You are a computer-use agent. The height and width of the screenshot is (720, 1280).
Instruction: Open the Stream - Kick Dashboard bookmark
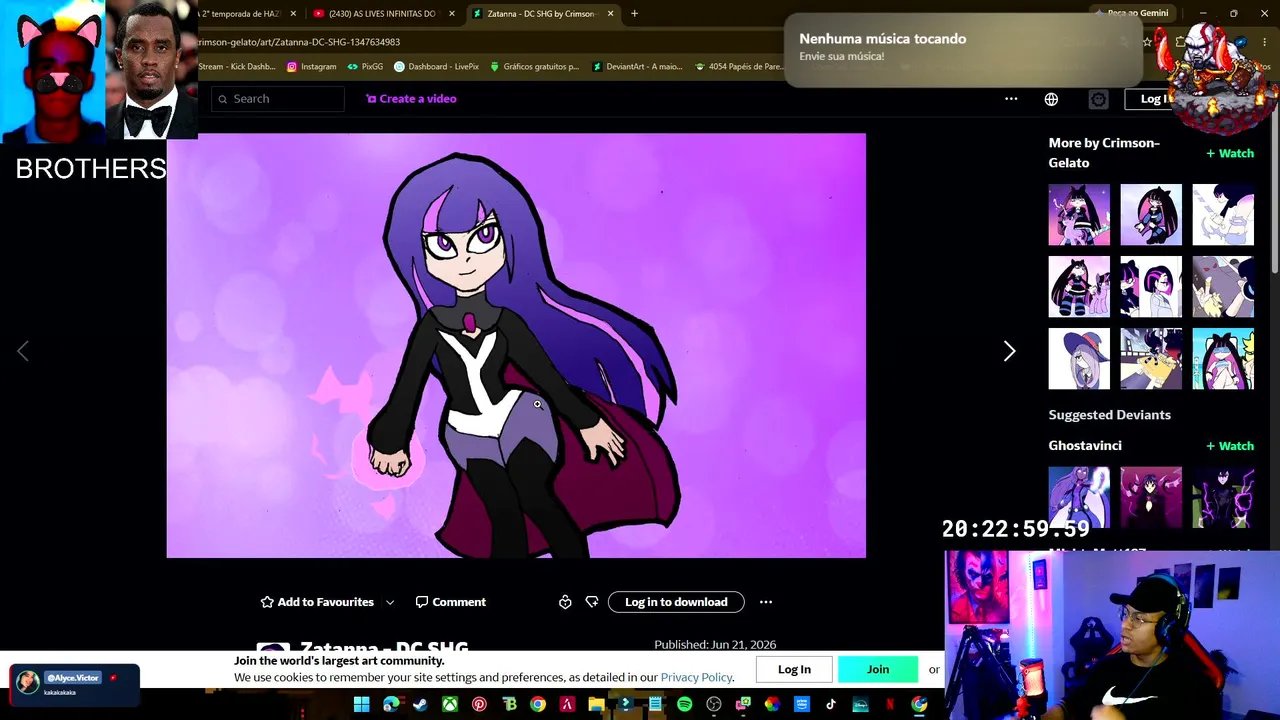coord(236,67)
